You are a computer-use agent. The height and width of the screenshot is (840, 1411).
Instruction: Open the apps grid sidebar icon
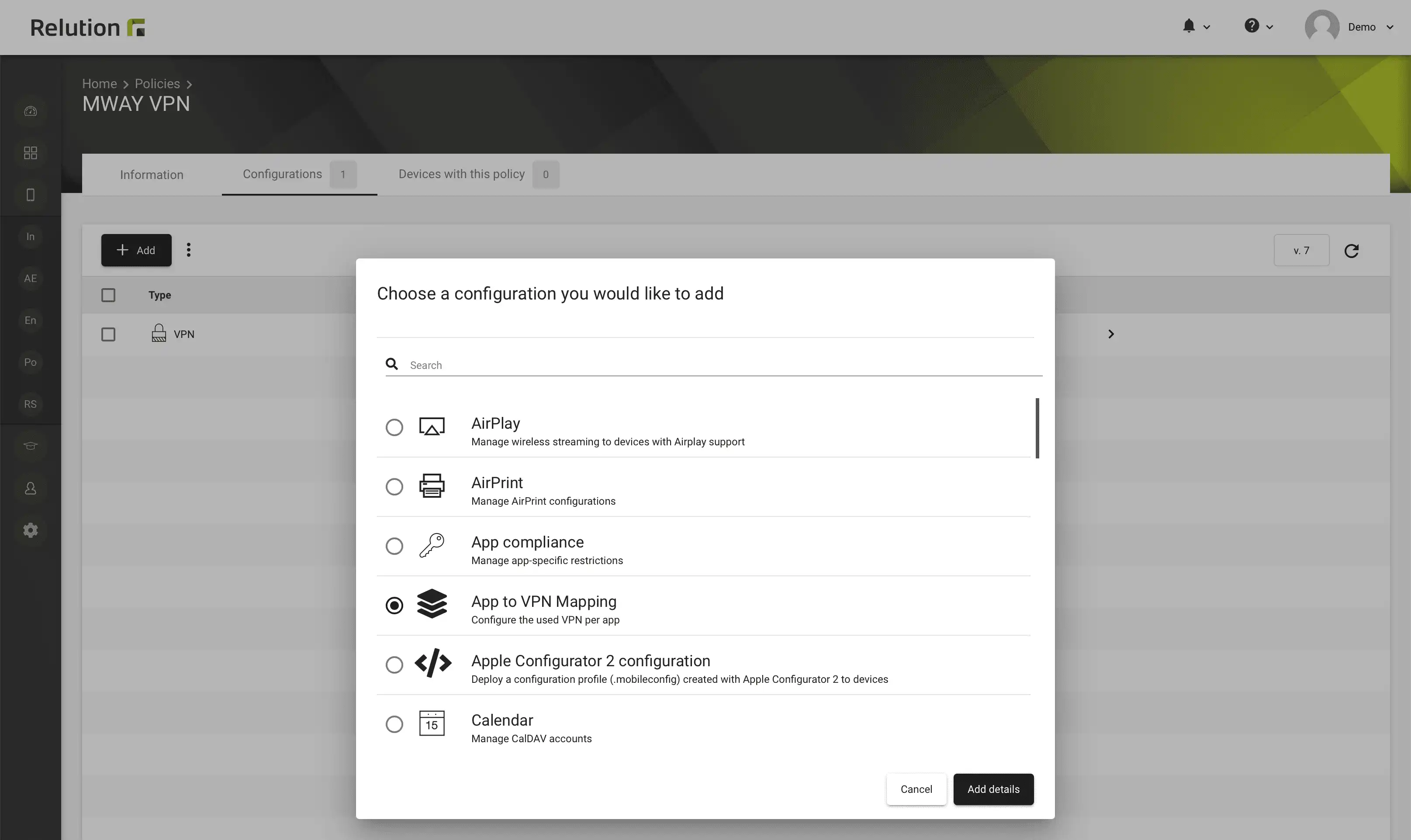point(31,153)
